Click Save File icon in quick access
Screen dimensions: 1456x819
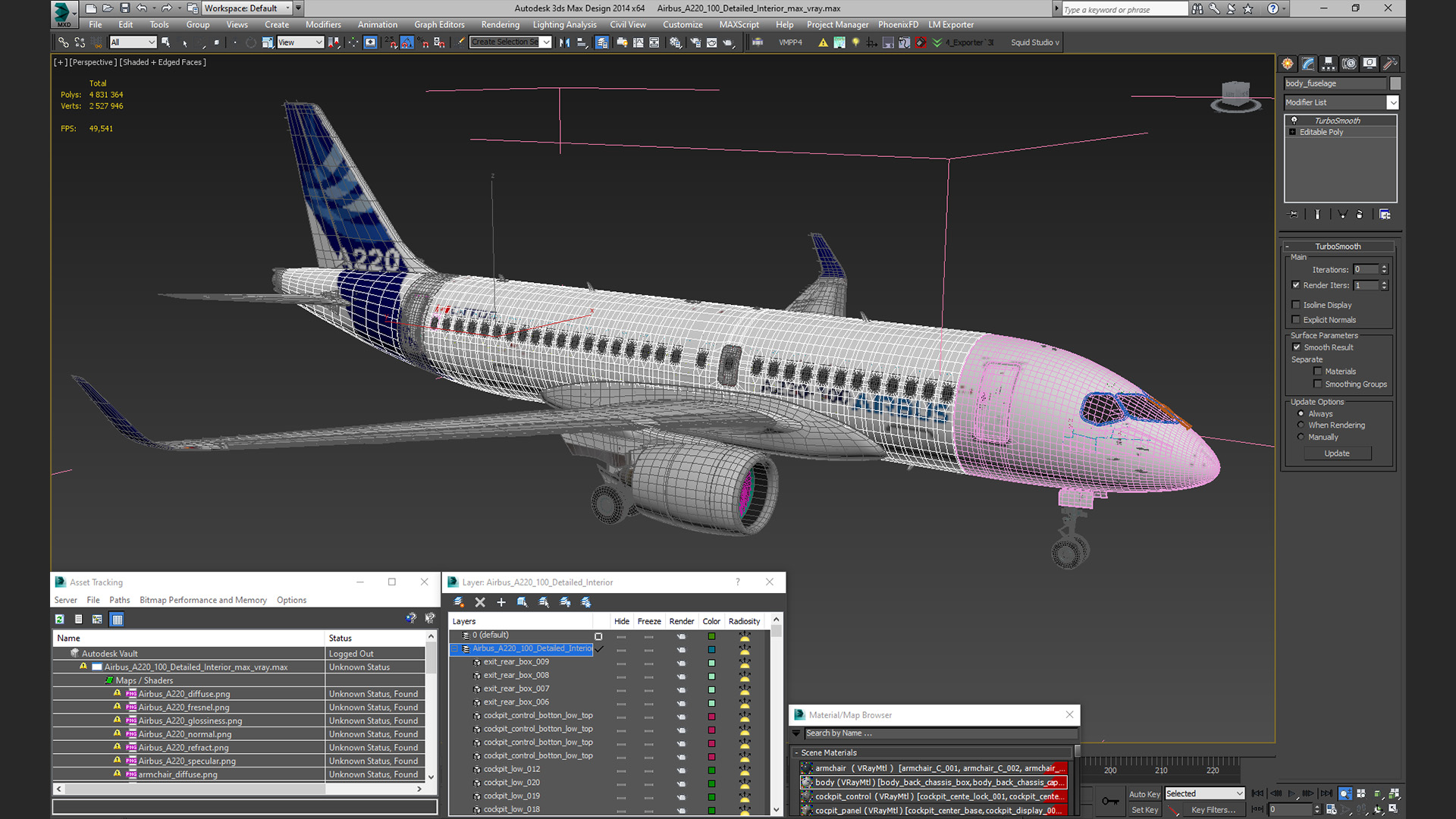tap(125, 8)
